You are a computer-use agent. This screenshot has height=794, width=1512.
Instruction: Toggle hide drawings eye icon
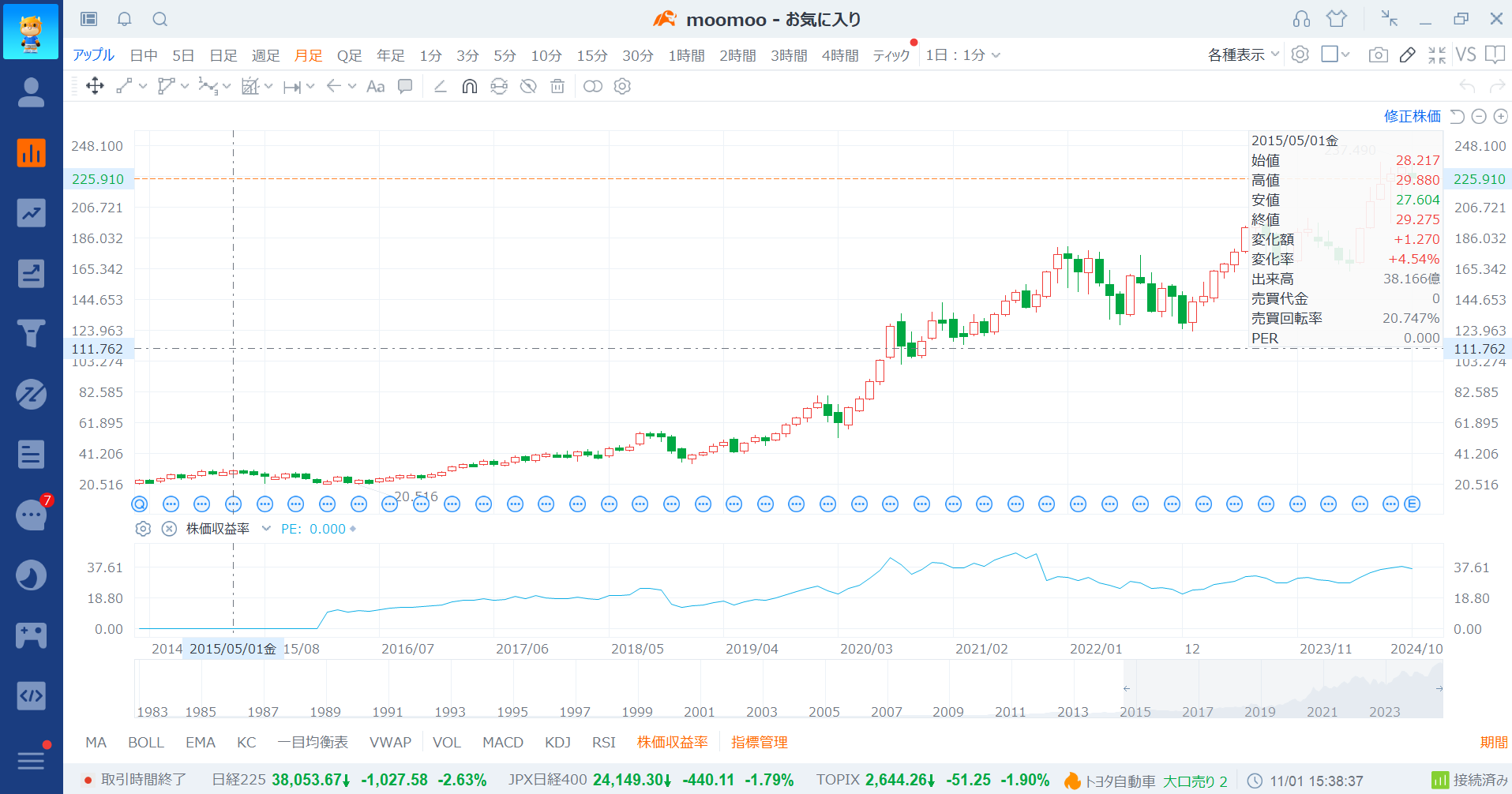point(528,87)
